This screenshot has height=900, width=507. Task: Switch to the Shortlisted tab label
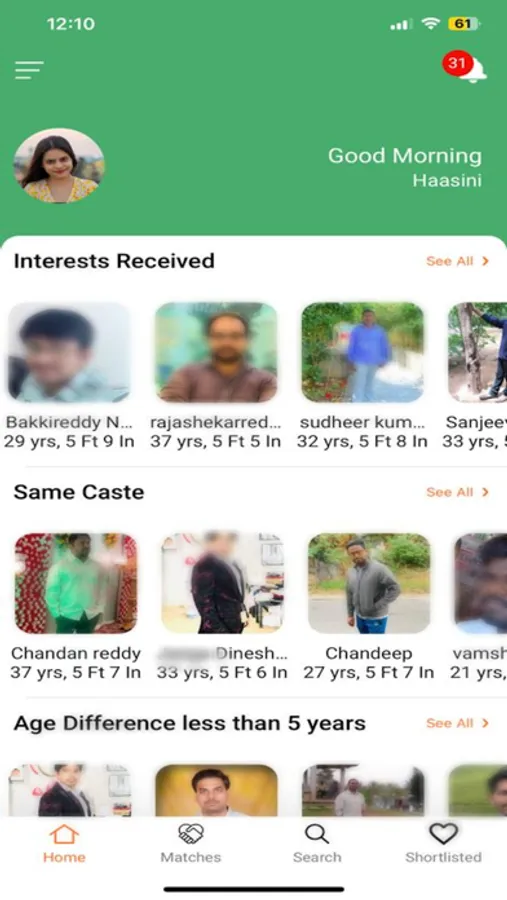443,857
